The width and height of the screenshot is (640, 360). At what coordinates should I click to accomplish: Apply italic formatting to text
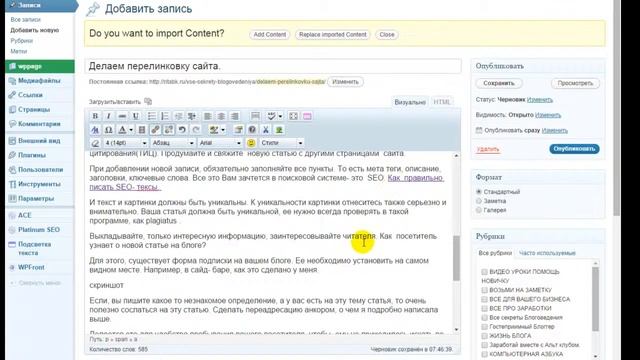click(x=109, y=116)
